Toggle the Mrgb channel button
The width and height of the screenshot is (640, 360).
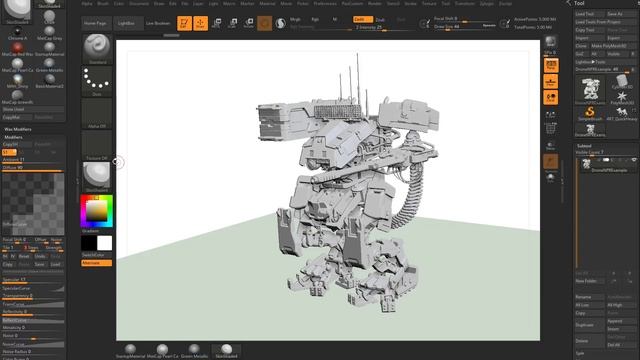[295, 20]
